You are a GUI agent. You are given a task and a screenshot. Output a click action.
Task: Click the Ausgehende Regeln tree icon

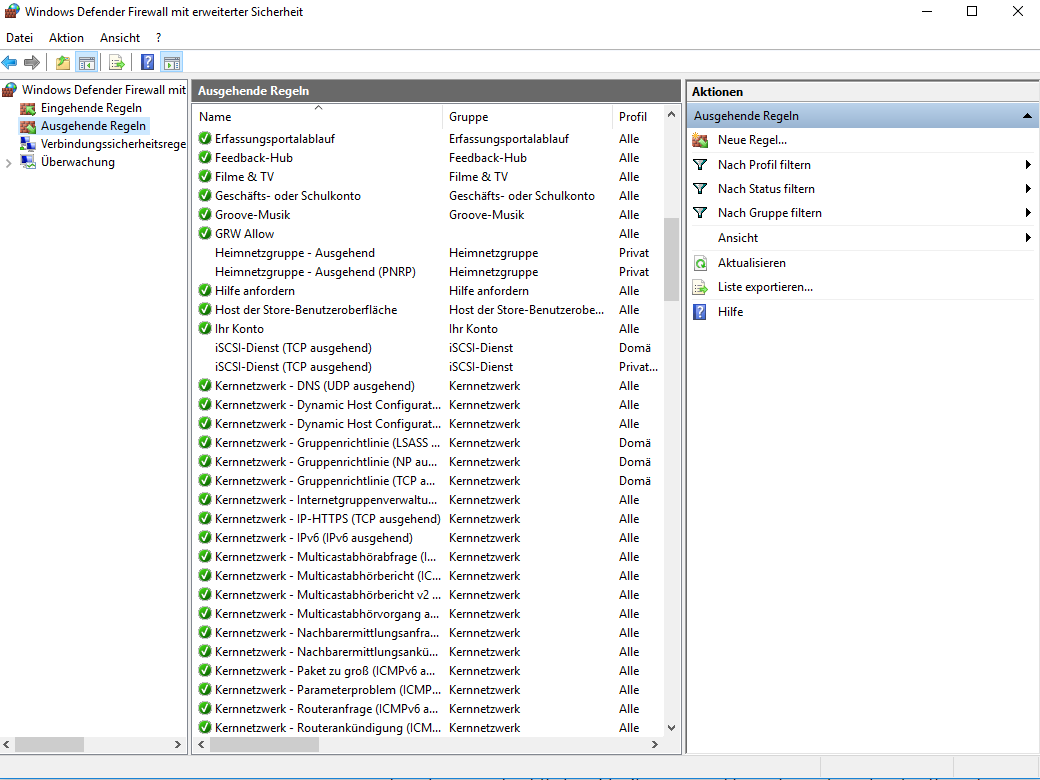(x=28, y=126)
